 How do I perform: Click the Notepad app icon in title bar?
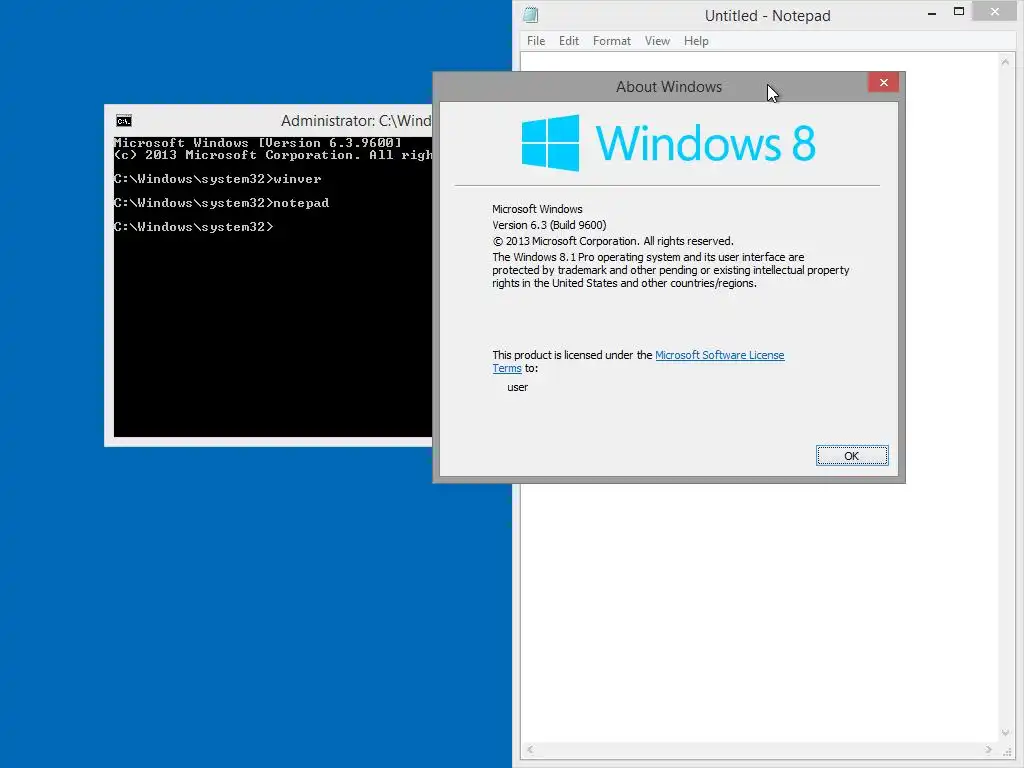(531, 14)
